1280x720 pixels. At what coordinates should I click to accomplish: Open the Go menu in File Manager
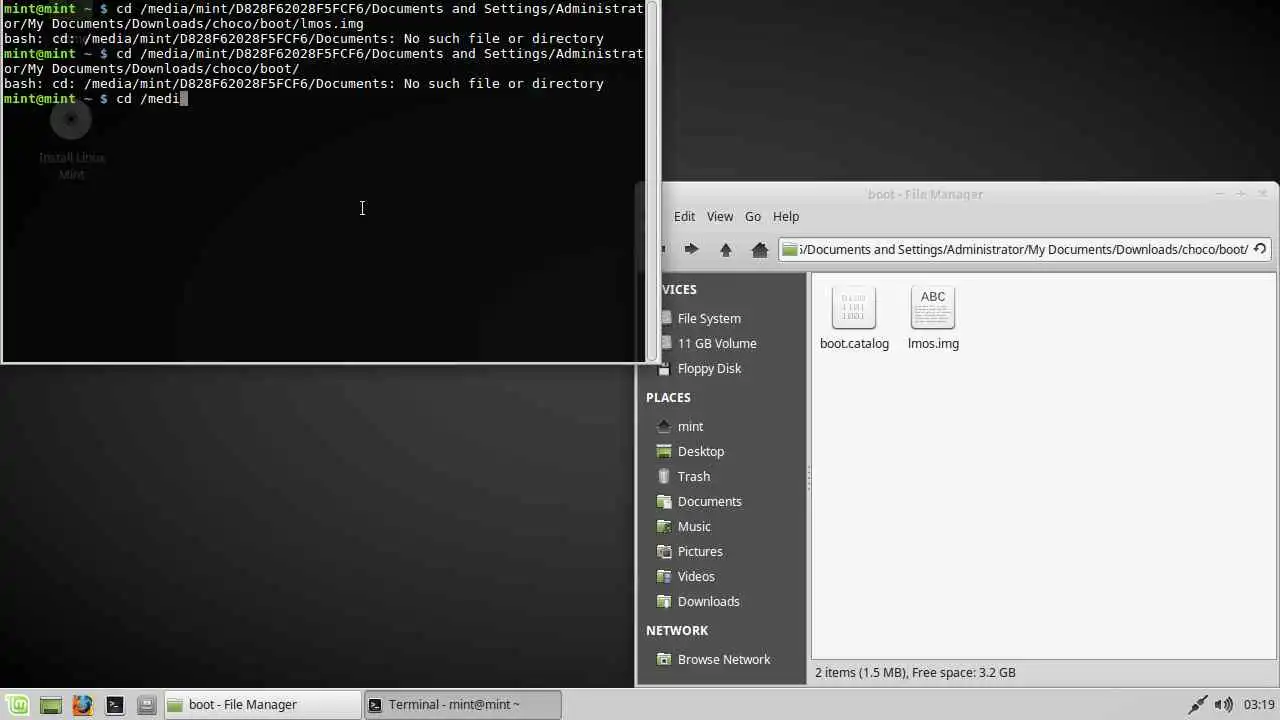753,216
